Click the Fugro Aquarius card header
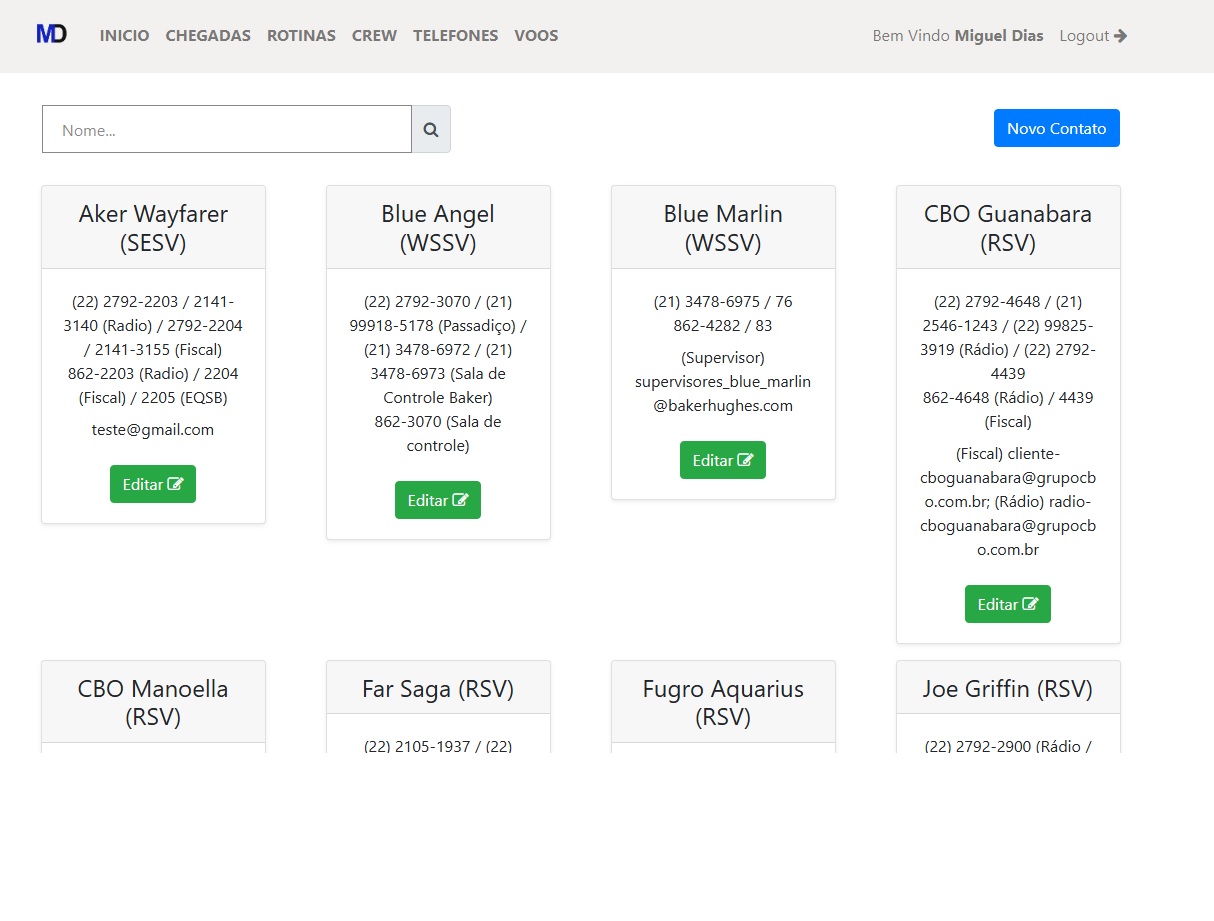The width and height of the screenshot is (1214, 921). click(723, 702)
